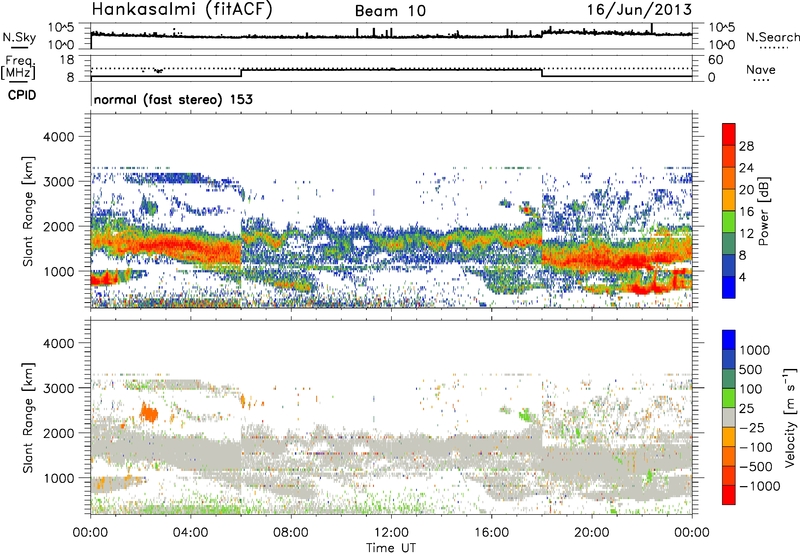The image size is (800, 554).
Task: Select the '04:00' time tick label
Action: click(x=190, y=533)
